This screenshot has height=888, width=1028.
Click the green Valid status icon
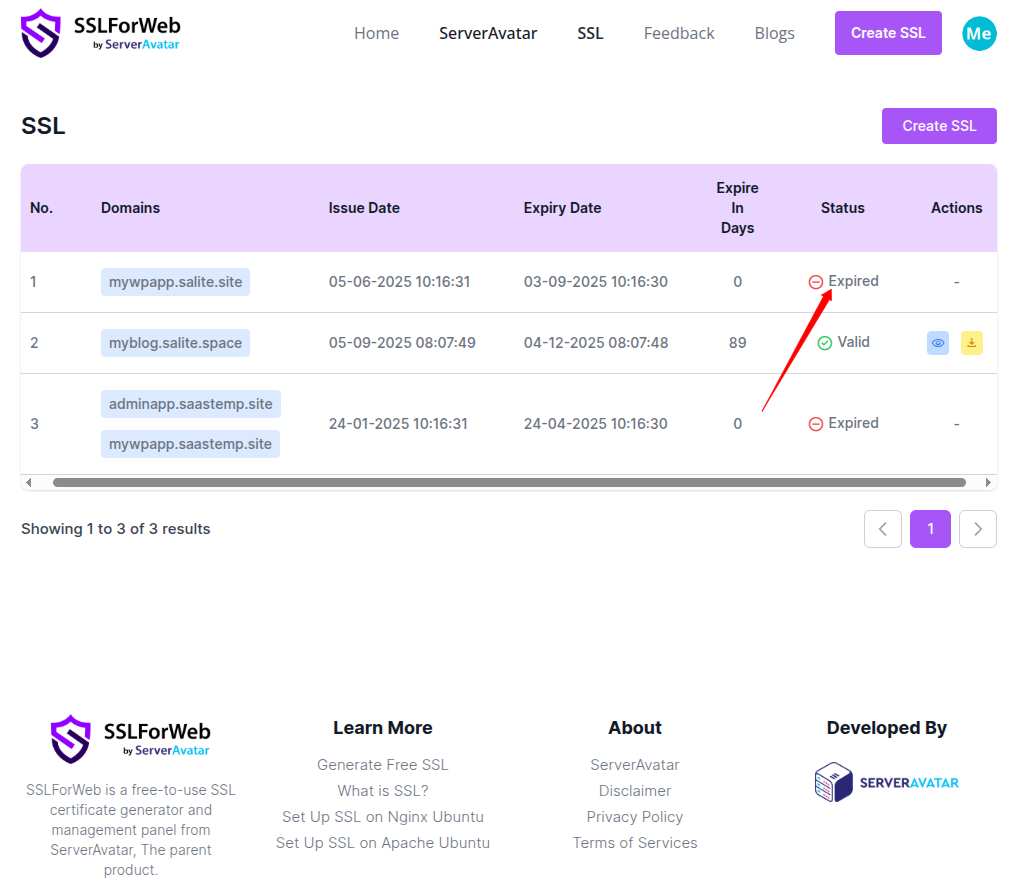[825, 342]
